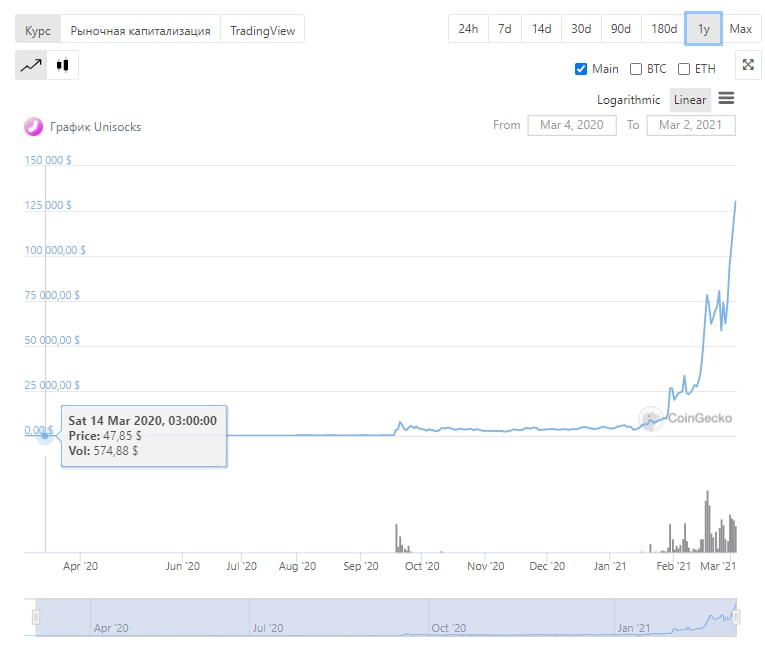Click the Feb '21 x-axis label
Screen dimensions: 765x645
[x=674, y=566]
